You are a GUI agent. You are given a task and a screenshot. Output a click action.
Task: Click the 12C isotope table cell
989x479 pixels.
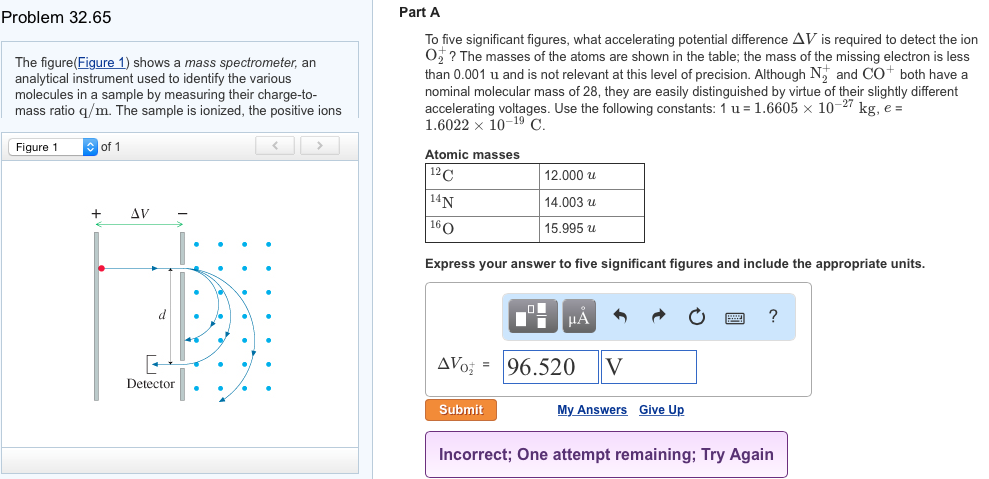pos(483,176)
